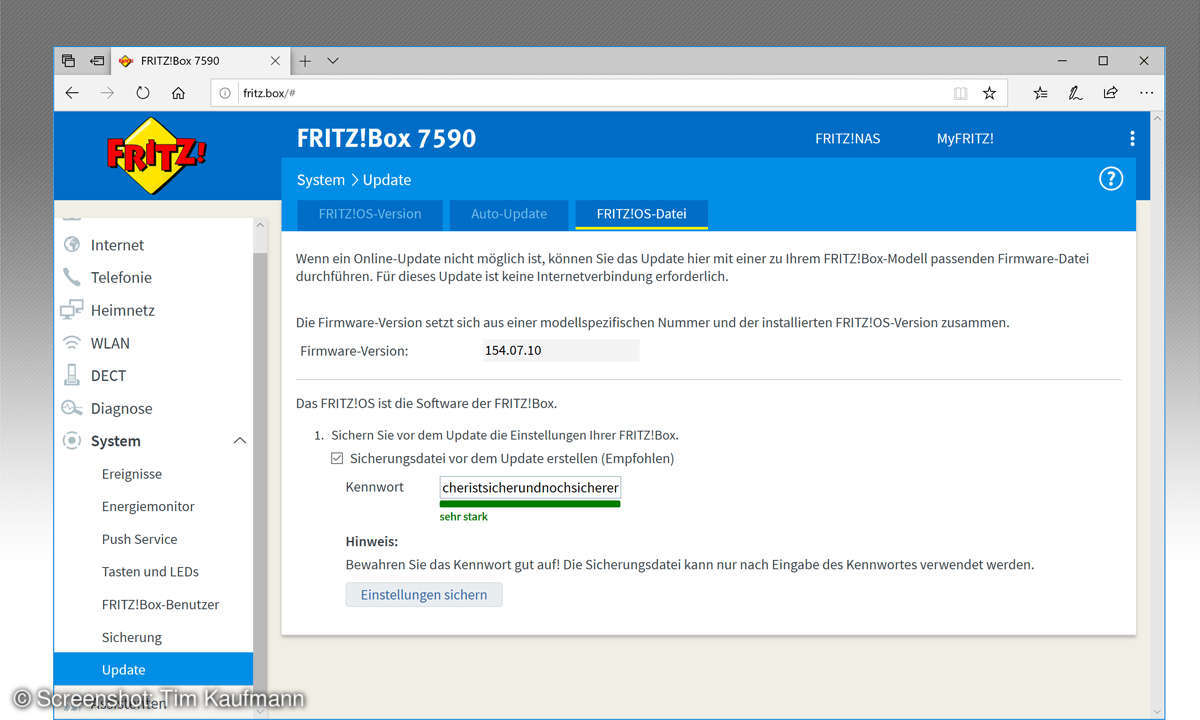Uncheck Sicherungsdatei vor dem Update erstellen
Screen dimensions: 1200x720
point(337,459)
